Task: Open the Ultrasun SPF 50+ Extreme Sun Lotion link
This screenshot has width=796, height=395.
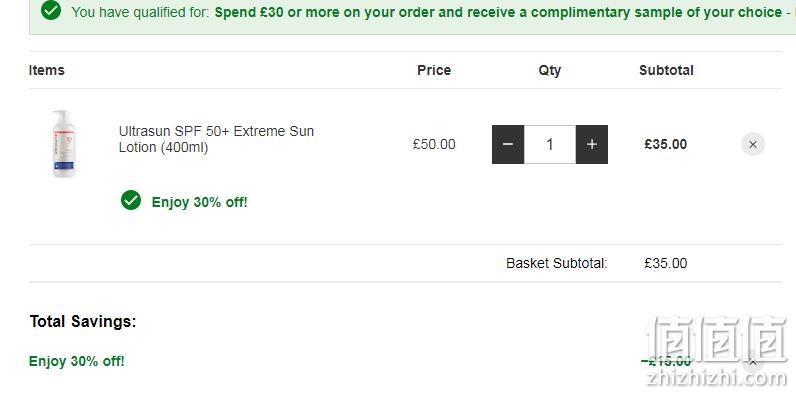Action: (216, 139)
